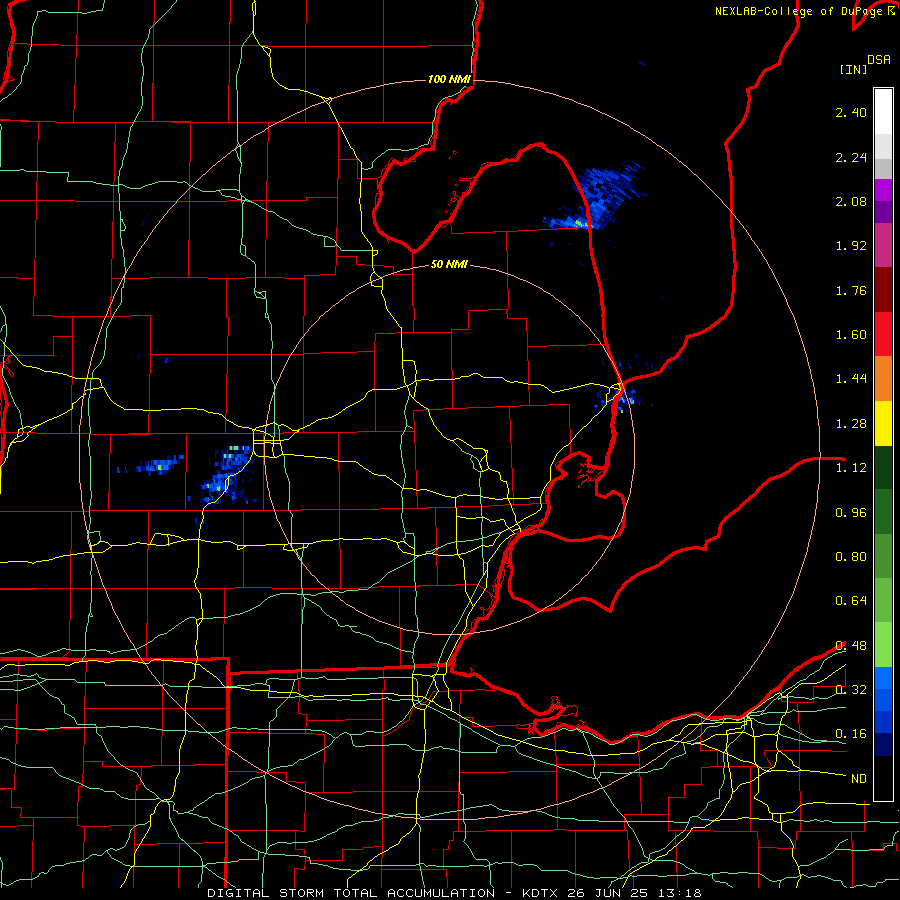Image resolution: width=900 pixels, height=900 pixels.
Task: Pick the lime green swatch near 0.48
Action: 883,645
